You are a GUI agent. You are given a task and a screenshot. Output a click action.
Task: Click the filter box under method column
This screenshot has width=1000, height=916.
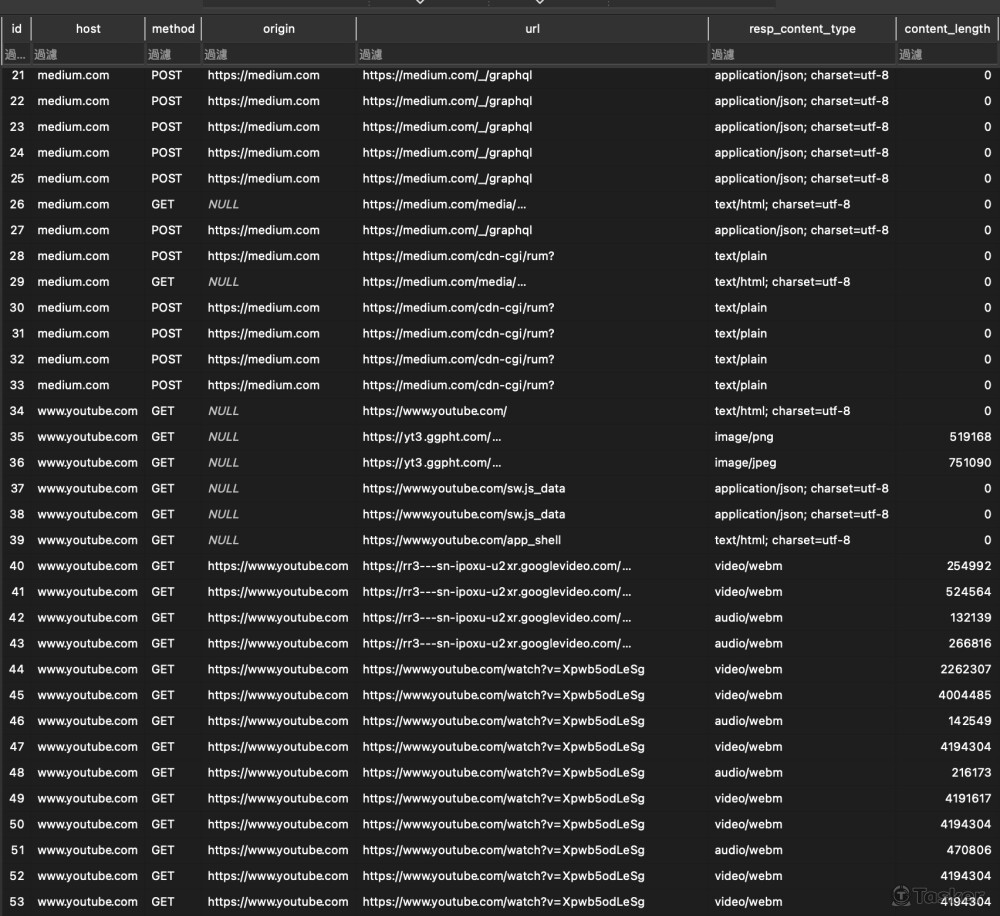point(173,54)
